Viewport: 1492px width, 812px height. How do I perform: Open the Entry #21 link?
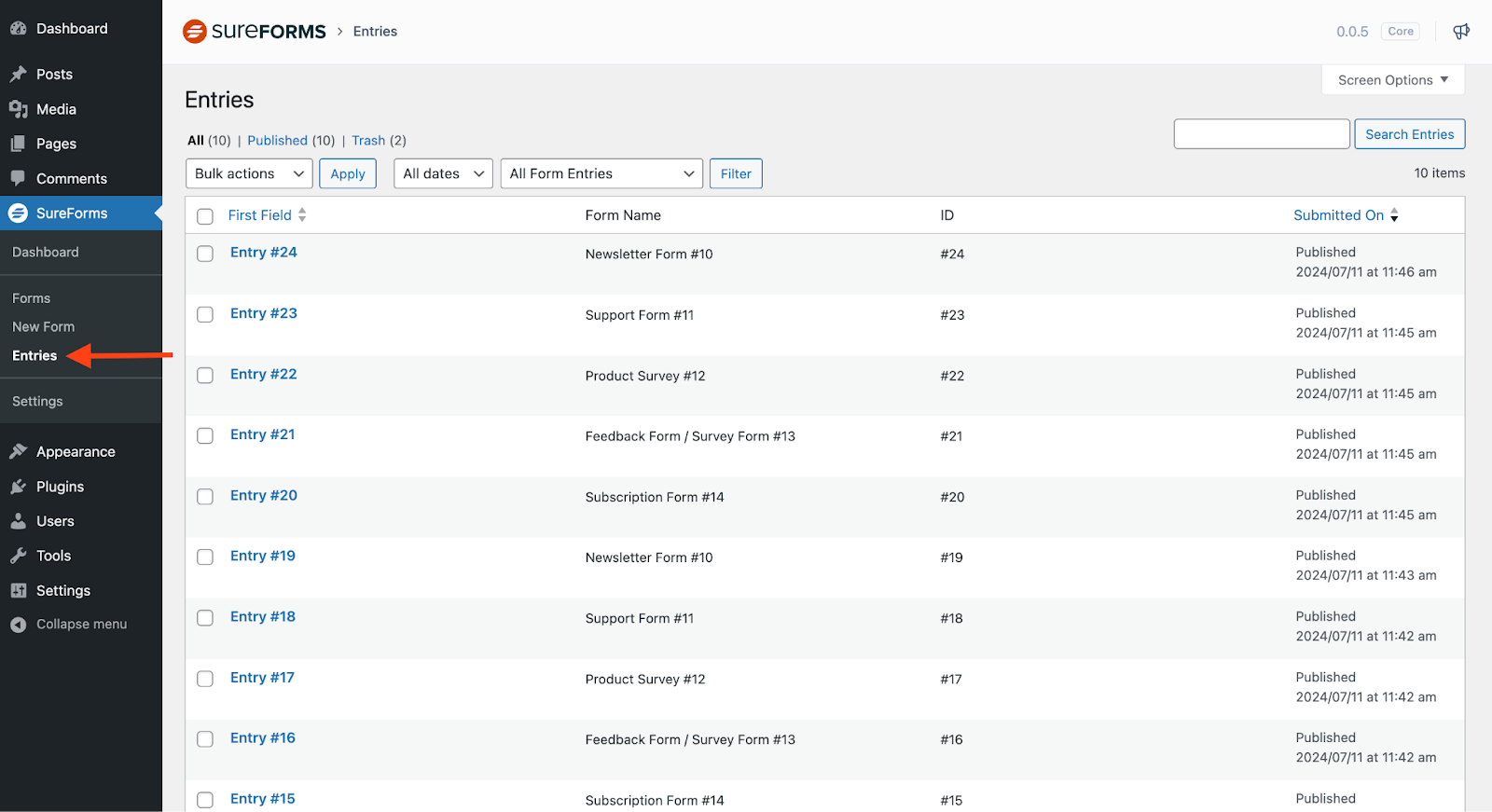coord(263,434)
